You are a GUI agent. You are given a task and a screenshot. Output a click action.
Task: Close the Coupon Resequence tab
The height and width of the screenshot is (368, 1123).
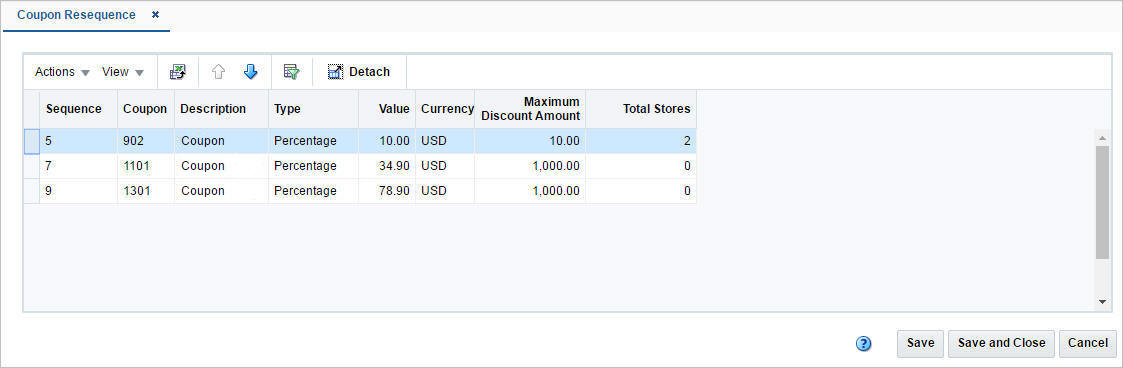click(155, 14)
